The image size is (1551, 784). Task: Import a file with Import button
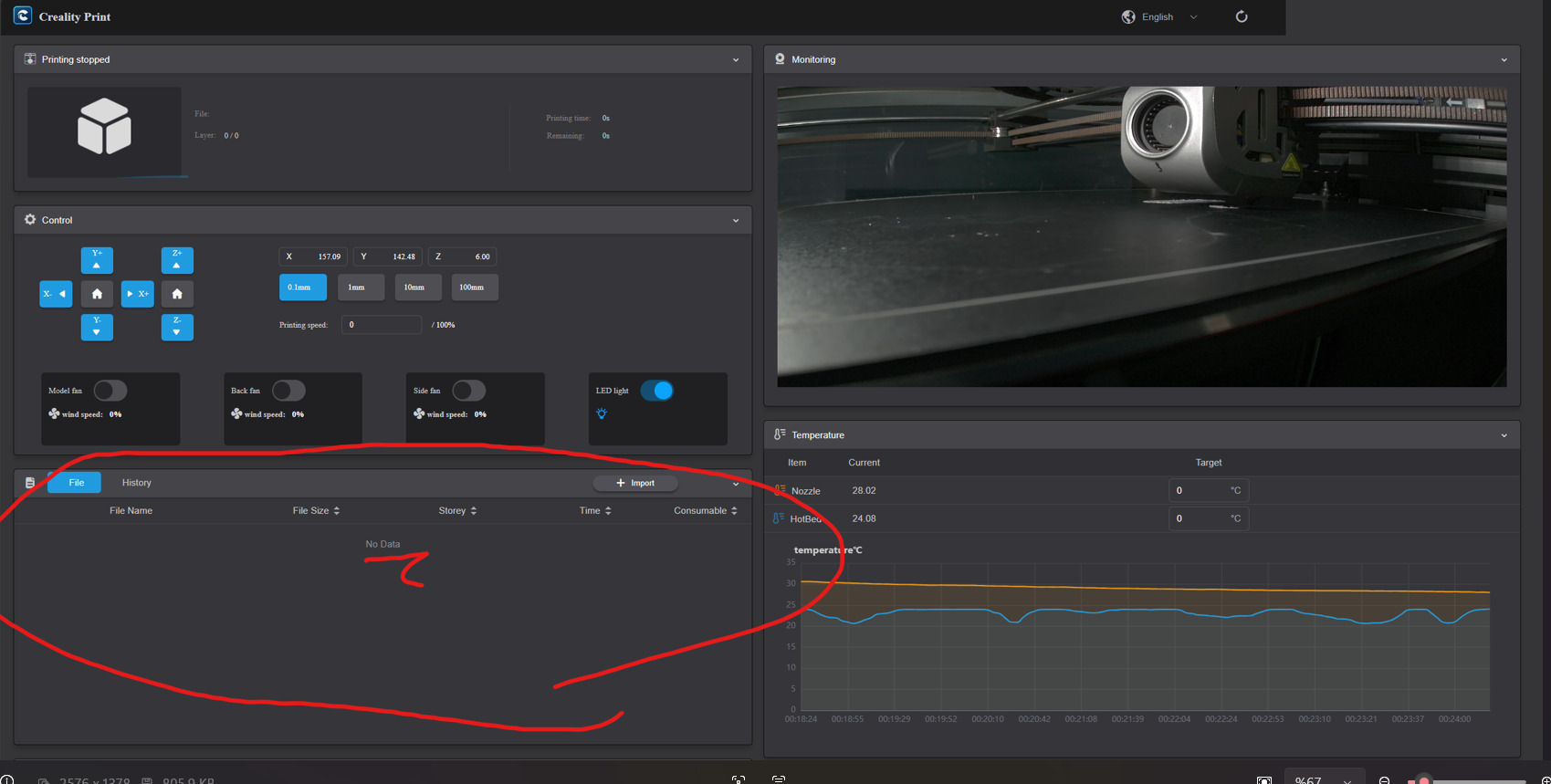[x=635, y=483]
